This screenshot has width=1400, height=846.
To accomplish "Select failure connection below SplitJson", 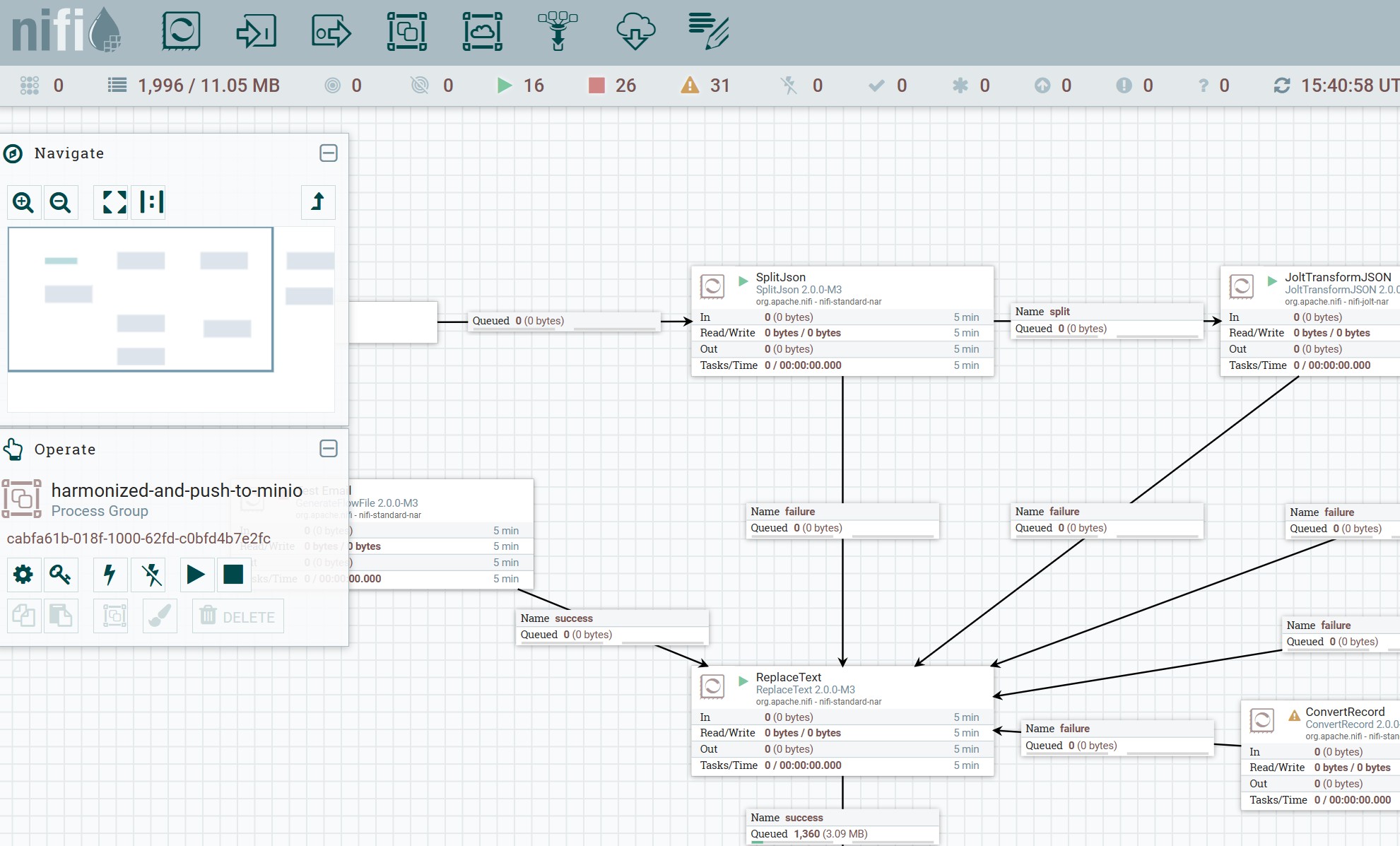I will point(843,520).
